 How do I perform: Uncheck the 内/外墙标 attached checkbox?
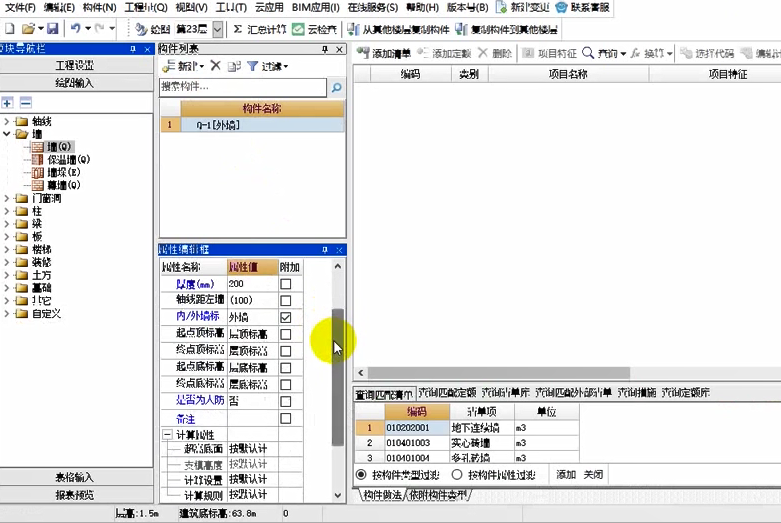coord(286,317)
